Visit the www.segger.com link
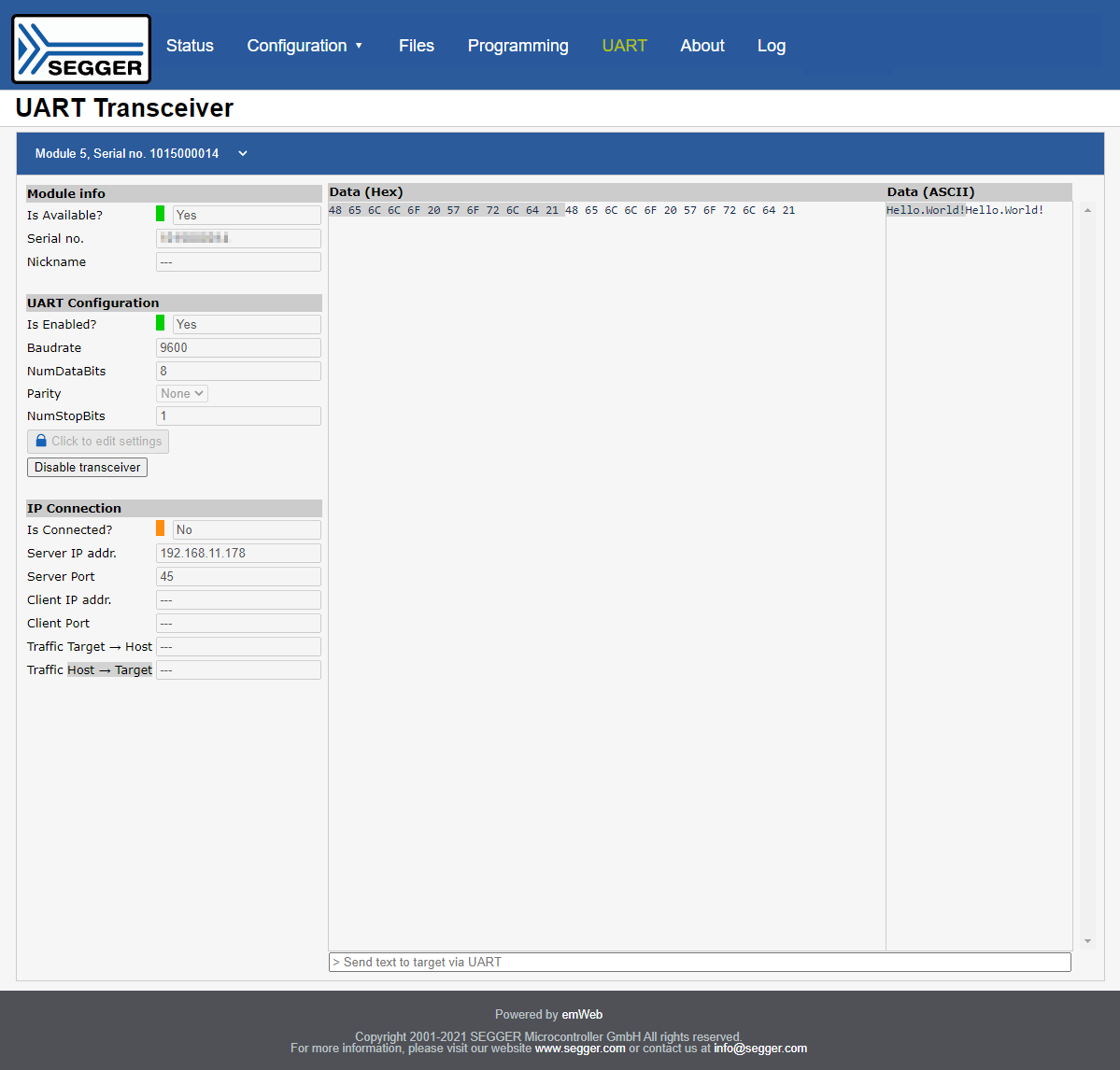 [x=580, y=1049]
